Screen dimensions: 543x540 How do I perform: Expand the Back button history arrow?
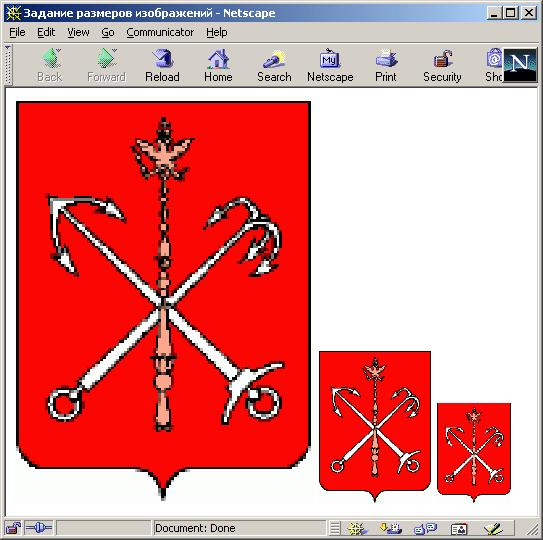[x=59, y=51]
